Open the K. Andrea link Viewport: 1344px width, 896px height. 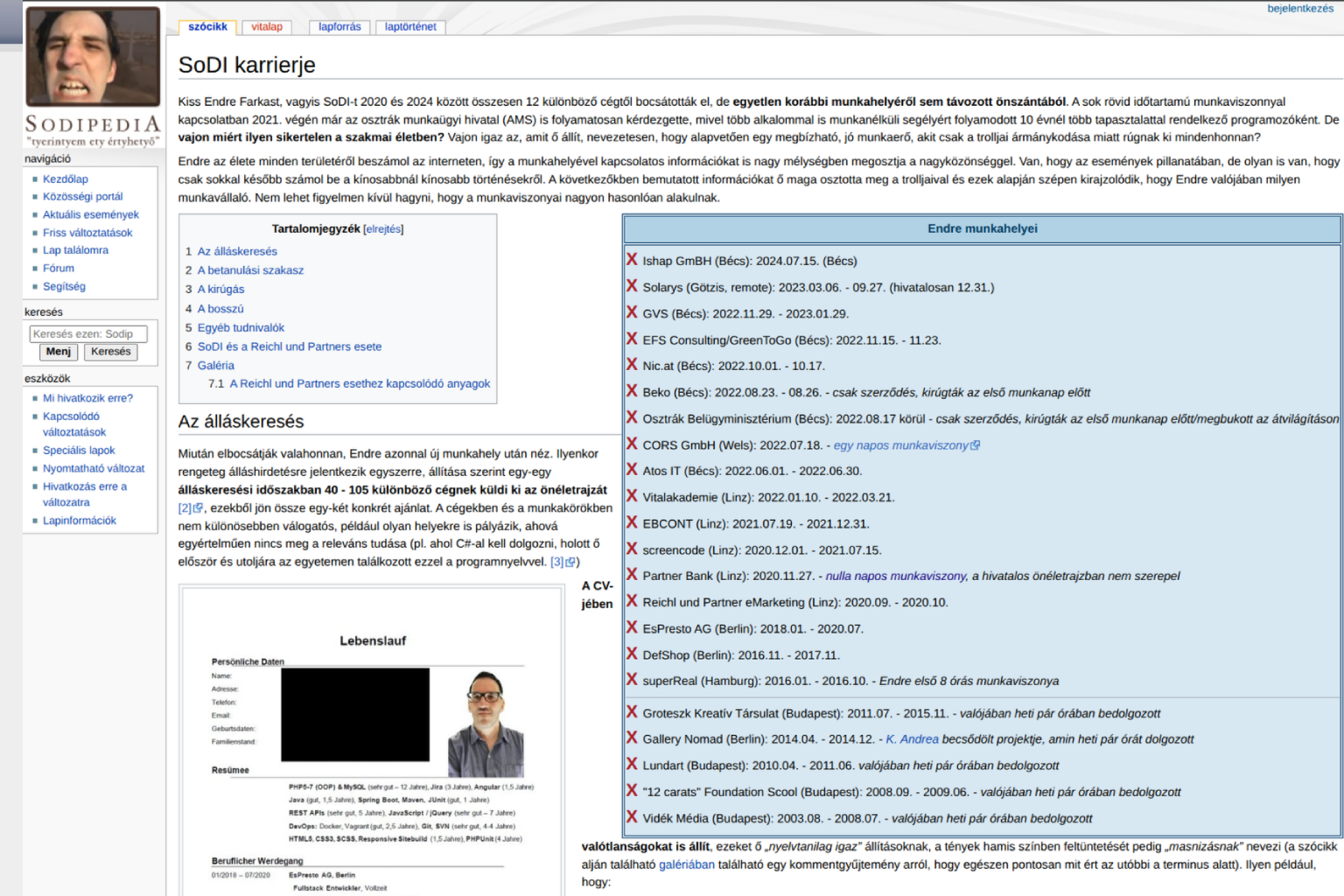tap(912, 739)
